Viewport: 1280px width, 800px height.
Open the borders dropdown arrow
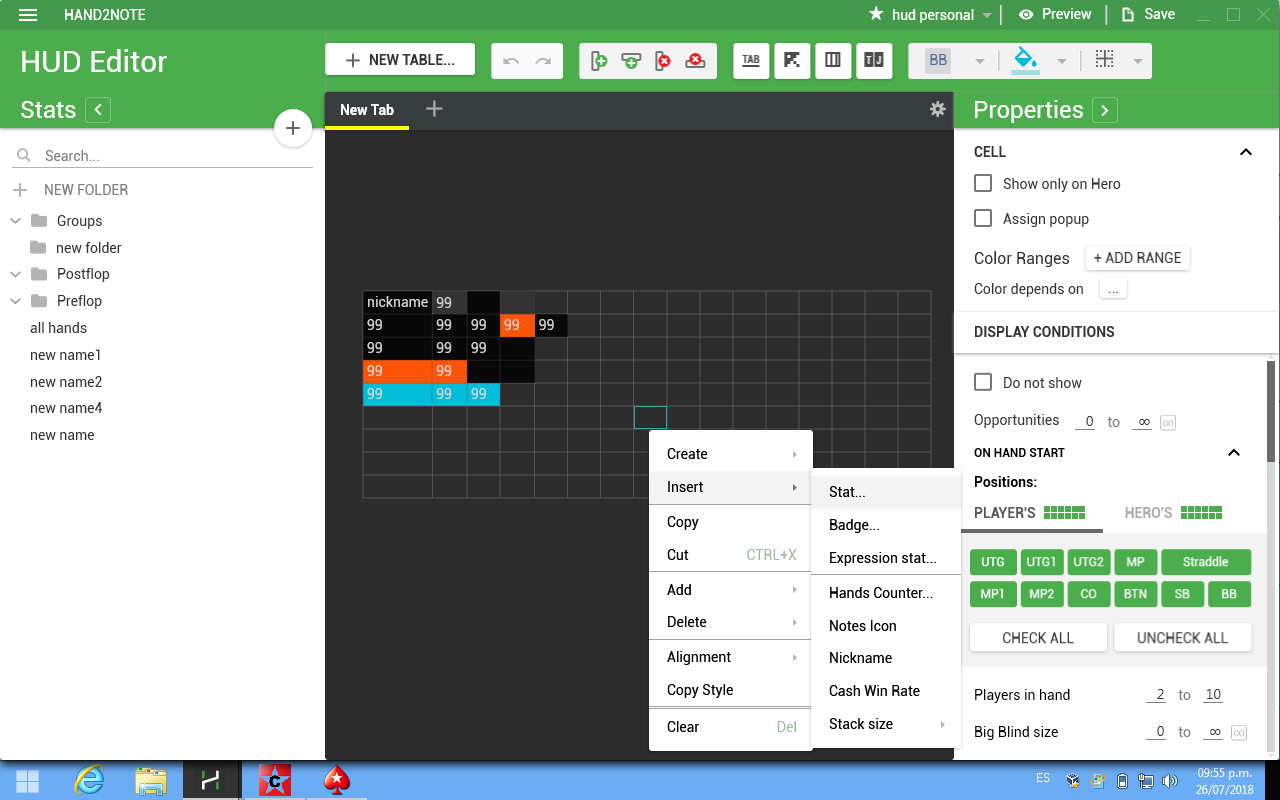[1138, 61]
